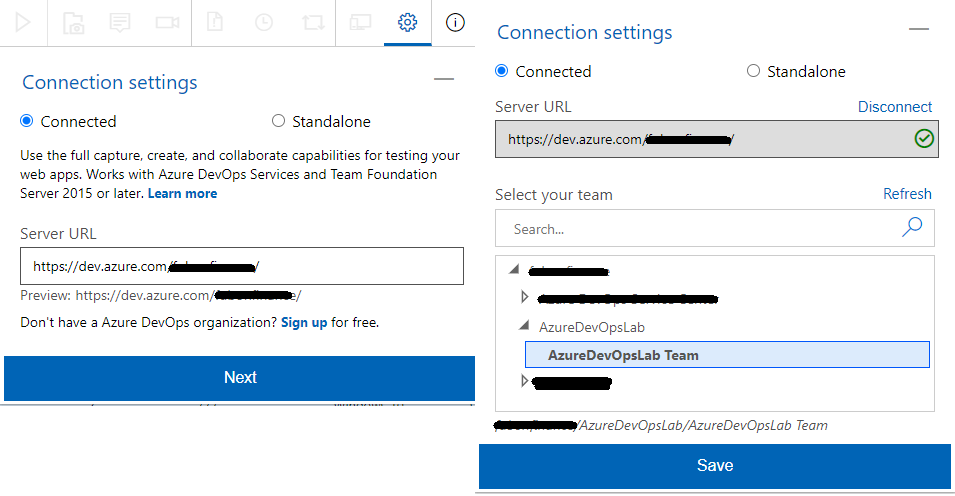Select Connected radio in left panel
Image resolution: width=955 pixels, height=496 pixels.
tap(27, 121)
